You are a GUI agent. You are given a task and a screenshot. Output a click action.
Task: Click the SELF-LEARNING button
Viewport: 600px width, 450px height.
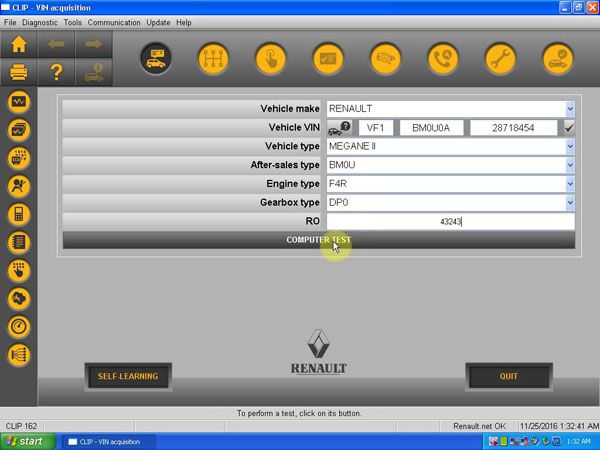point(128,377)
